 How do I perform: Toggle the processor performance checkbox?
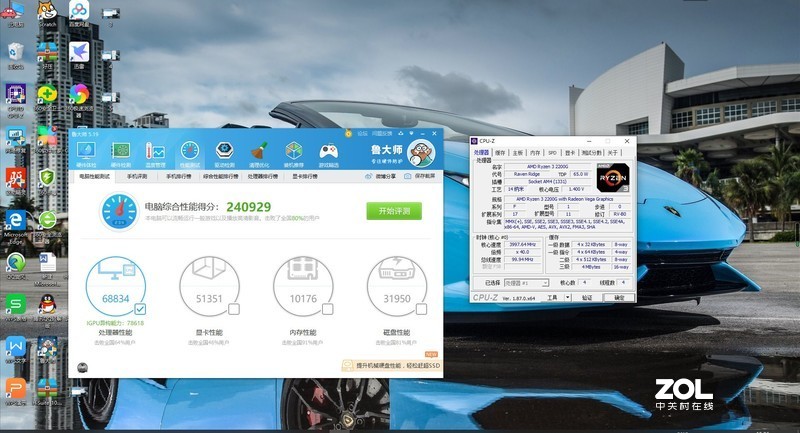[140, 309]
